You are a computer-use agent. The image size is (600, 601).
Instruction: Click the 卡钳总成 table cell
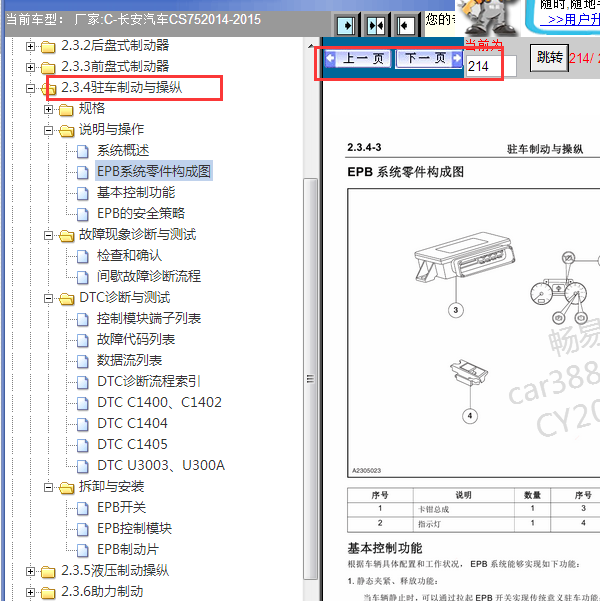463,509
